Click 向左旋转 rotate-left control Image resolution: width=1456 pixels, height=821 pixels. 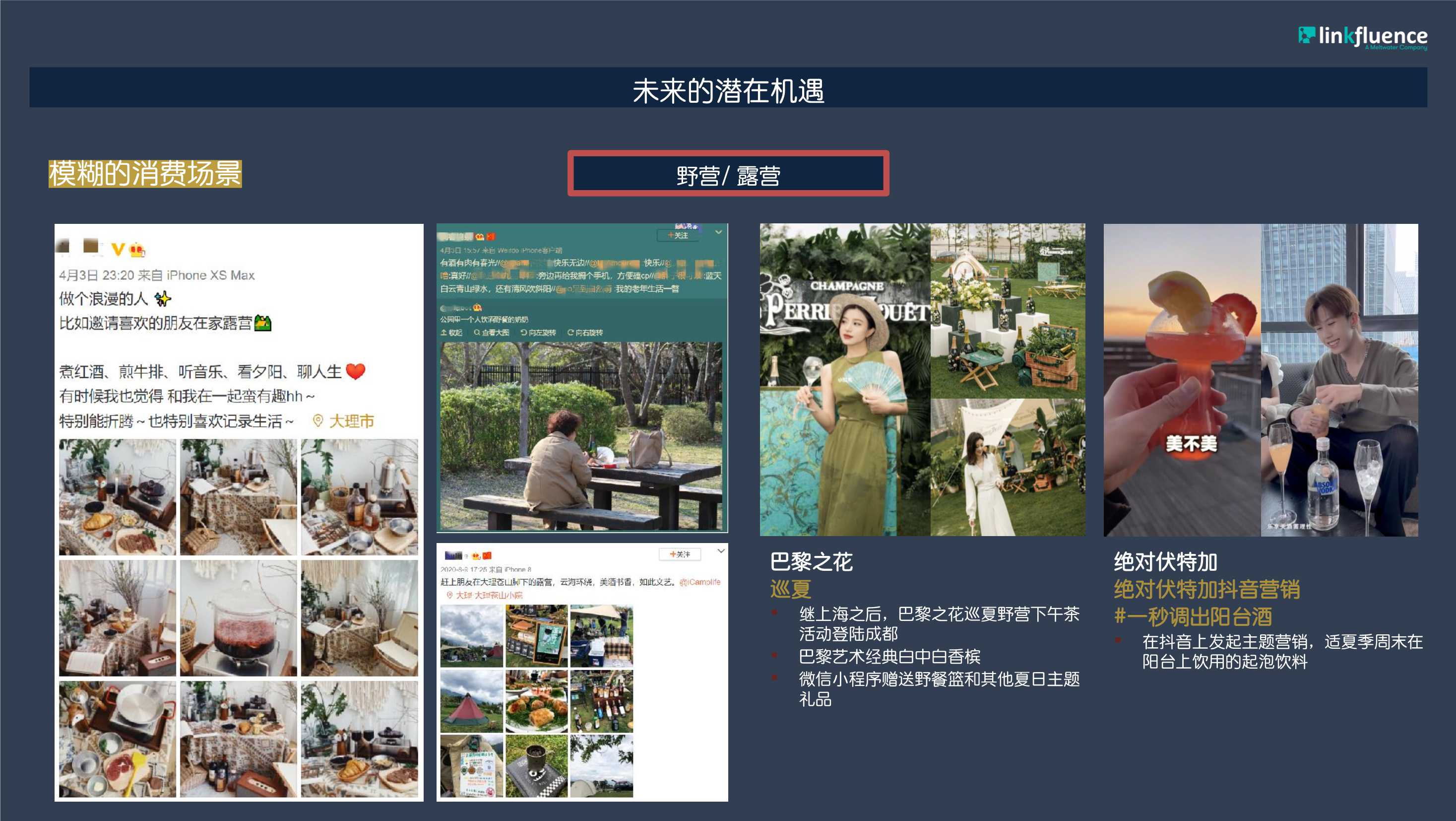point(538,333)
